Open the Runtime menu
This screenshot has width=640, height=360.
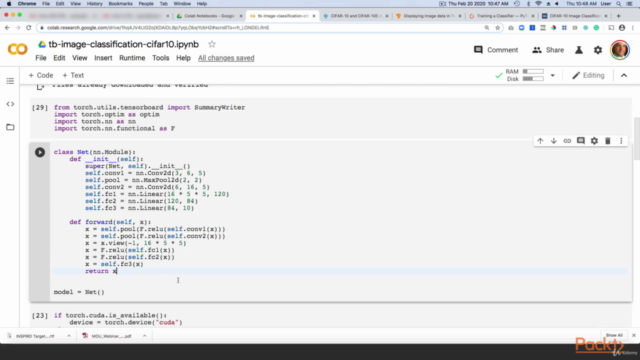pyautogui.click(x=132, y=58)
